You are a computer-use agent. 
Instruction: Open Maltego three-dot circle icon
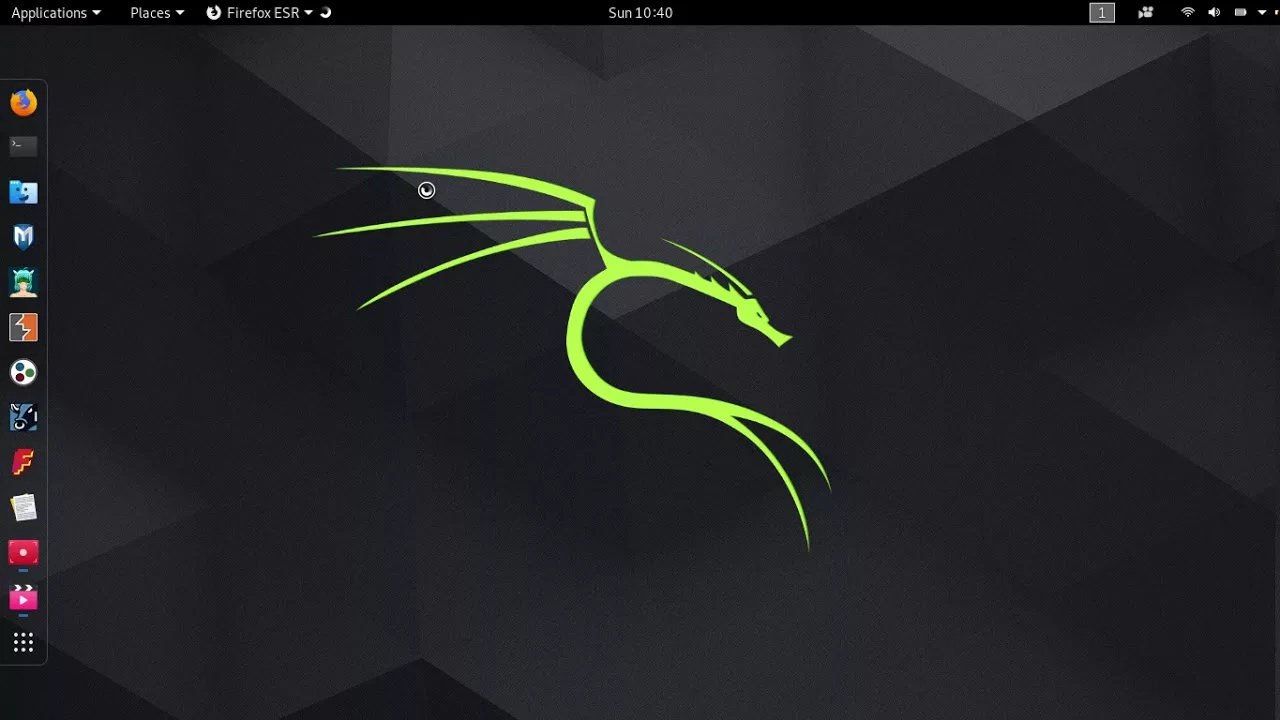23,372
